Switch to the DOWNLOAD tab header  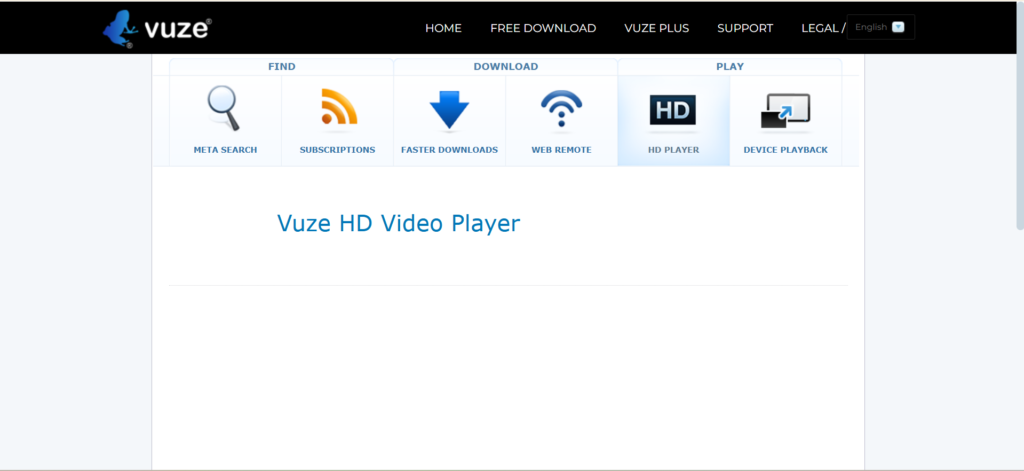(505, 67)
